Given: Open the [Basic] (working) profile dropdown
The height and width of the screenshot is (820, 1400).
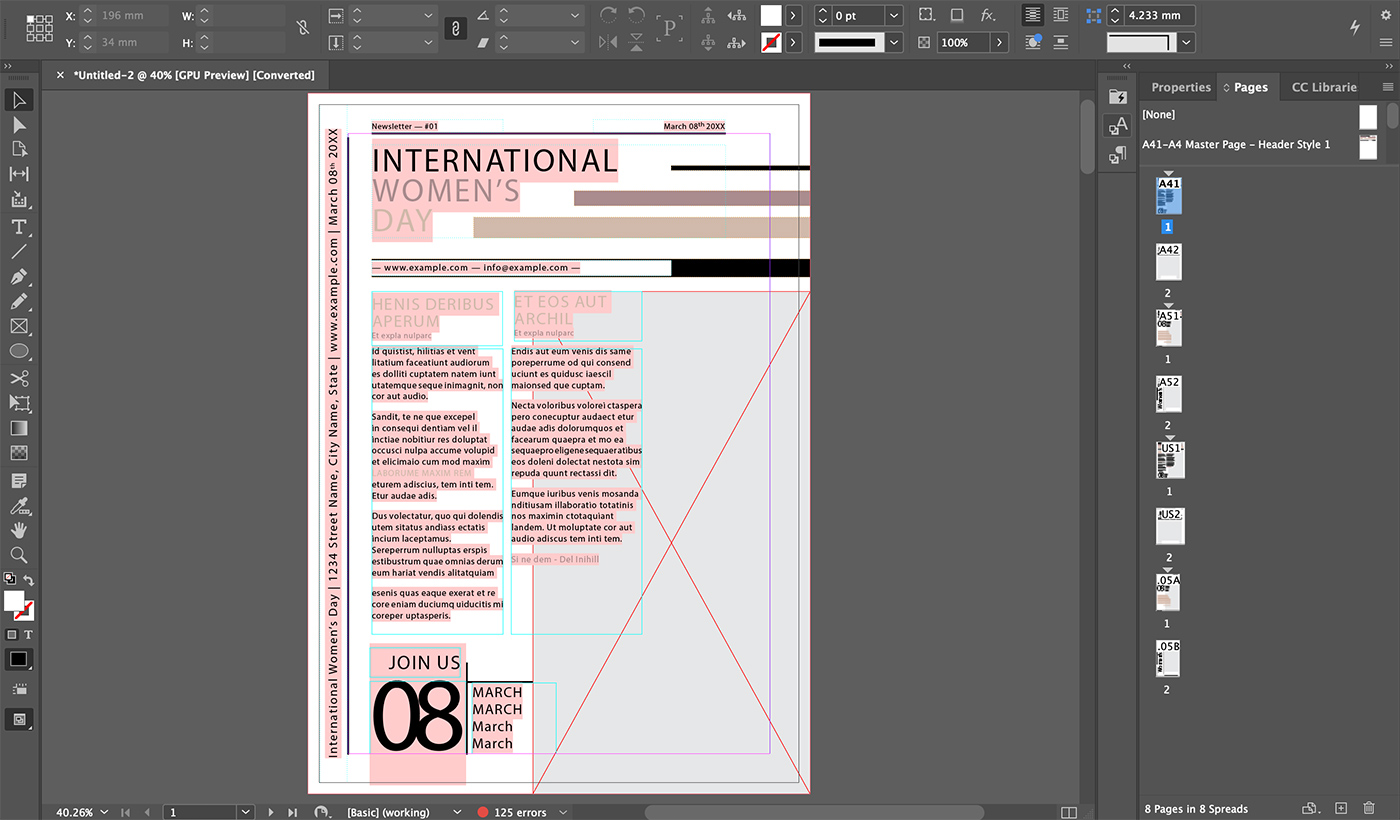Looking at the screenshot, I should [458, 813].
